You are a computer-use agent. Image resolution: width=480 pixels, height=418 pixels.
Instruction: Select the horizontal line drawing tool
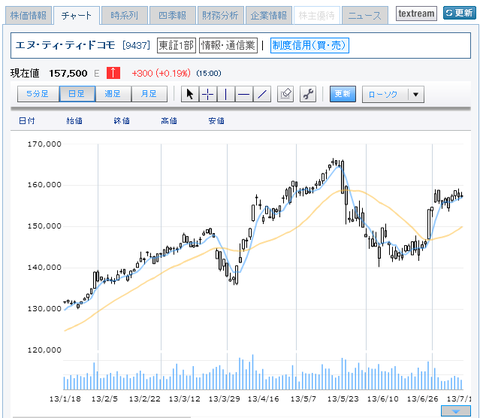244,94
